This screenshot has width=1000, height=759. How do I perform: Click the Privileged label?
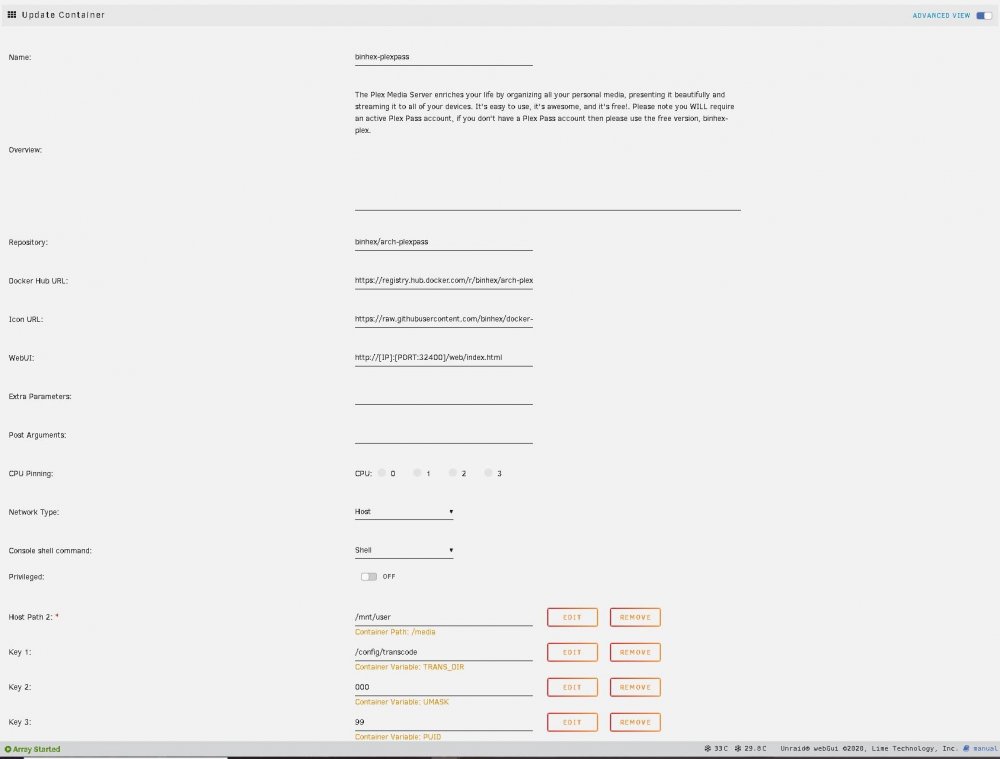tap(26, 577)
